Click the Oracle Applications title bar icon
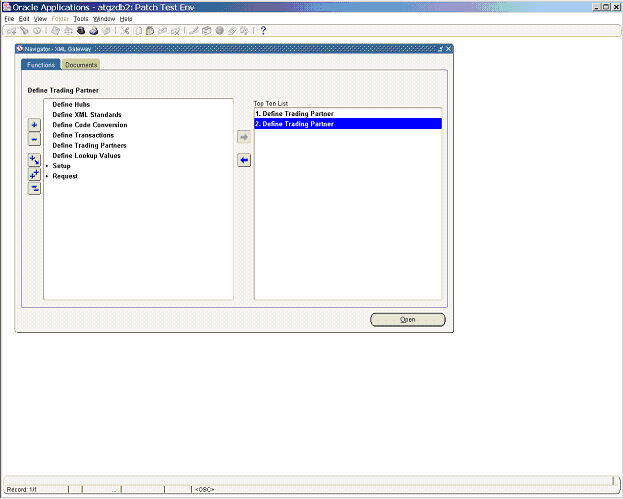 [x=7, y=7]
